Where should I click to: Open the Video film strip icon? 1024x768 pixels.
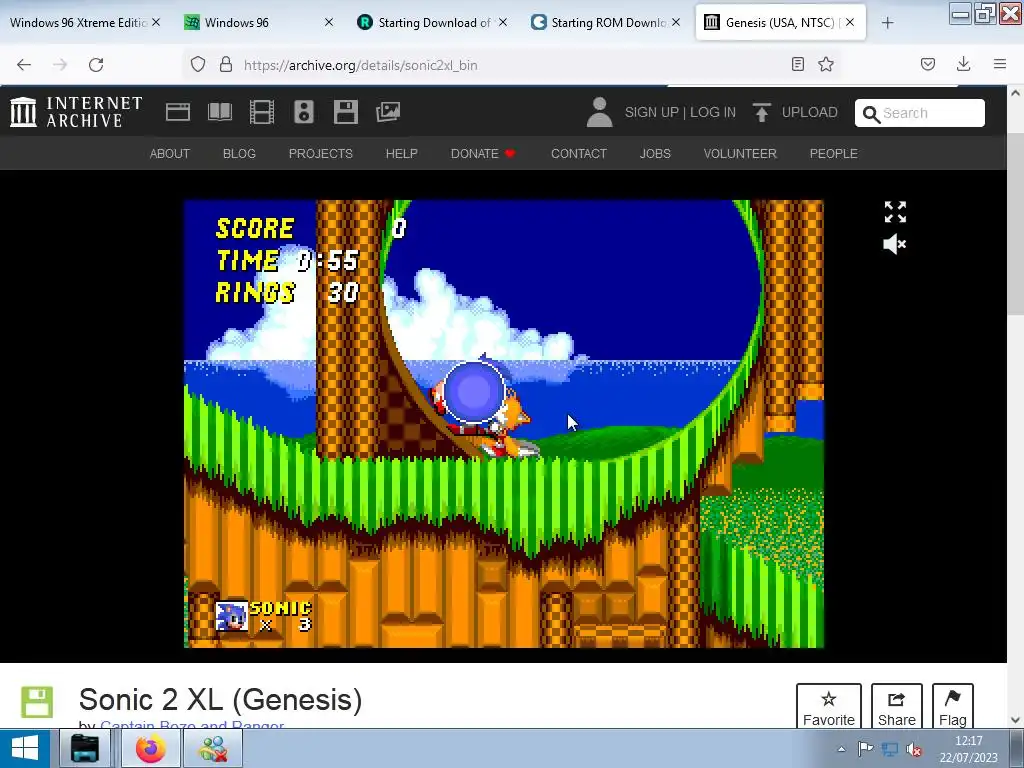tap(262, 112)
